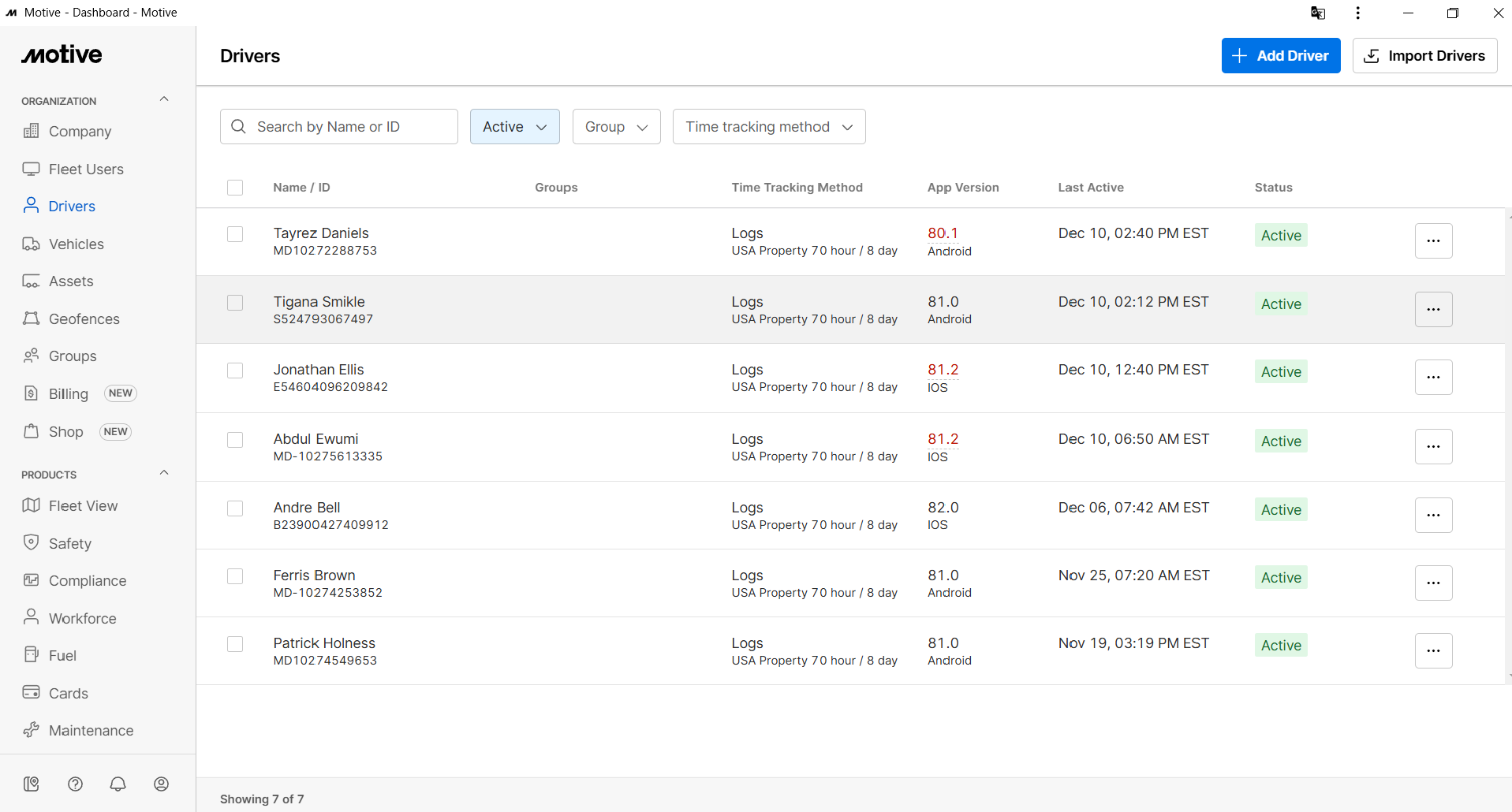Click the Geofences sidebar icon

(32, 318)
